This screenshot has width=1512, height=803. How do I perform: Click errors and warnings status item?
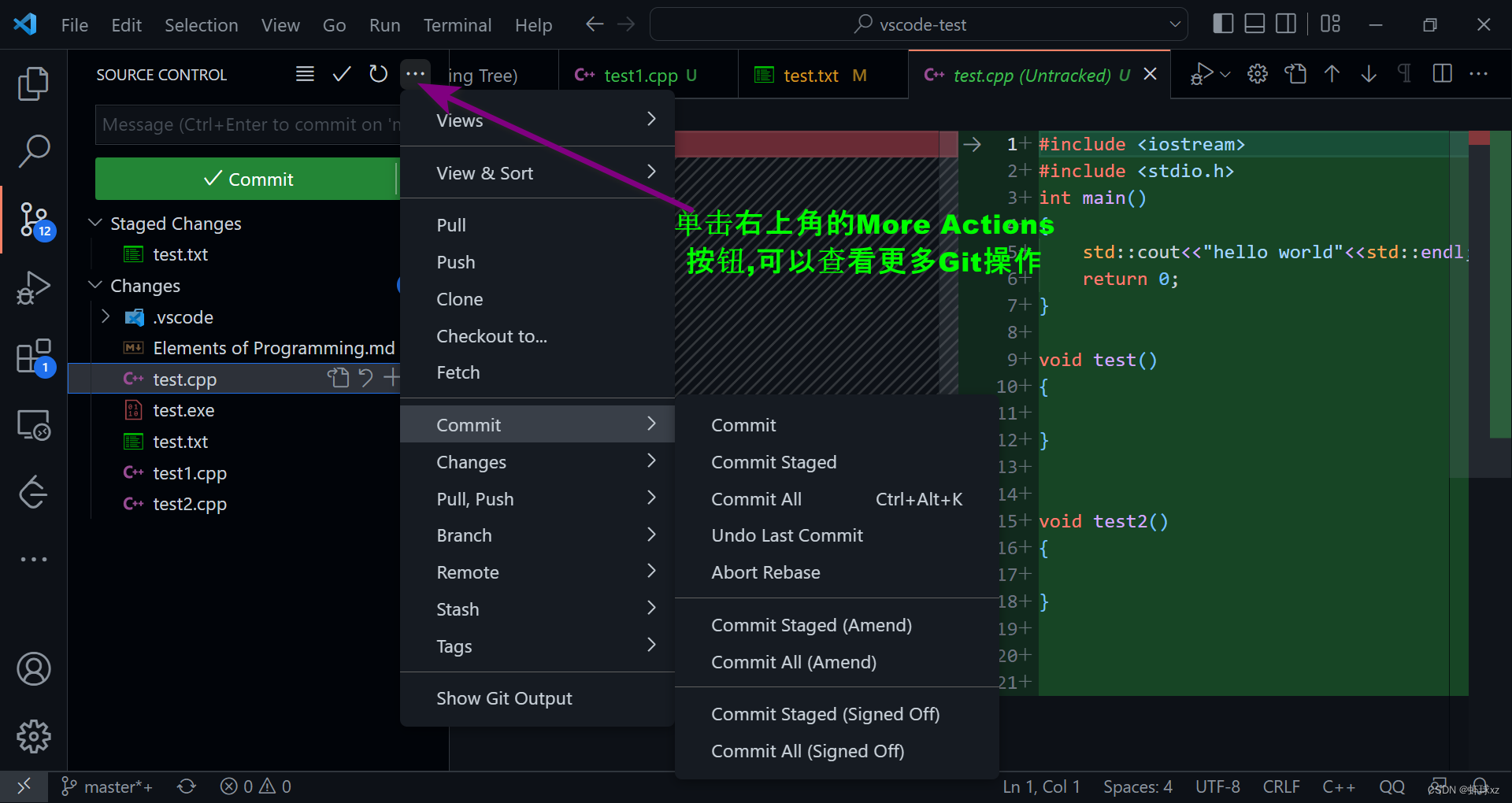click(256, 786)
